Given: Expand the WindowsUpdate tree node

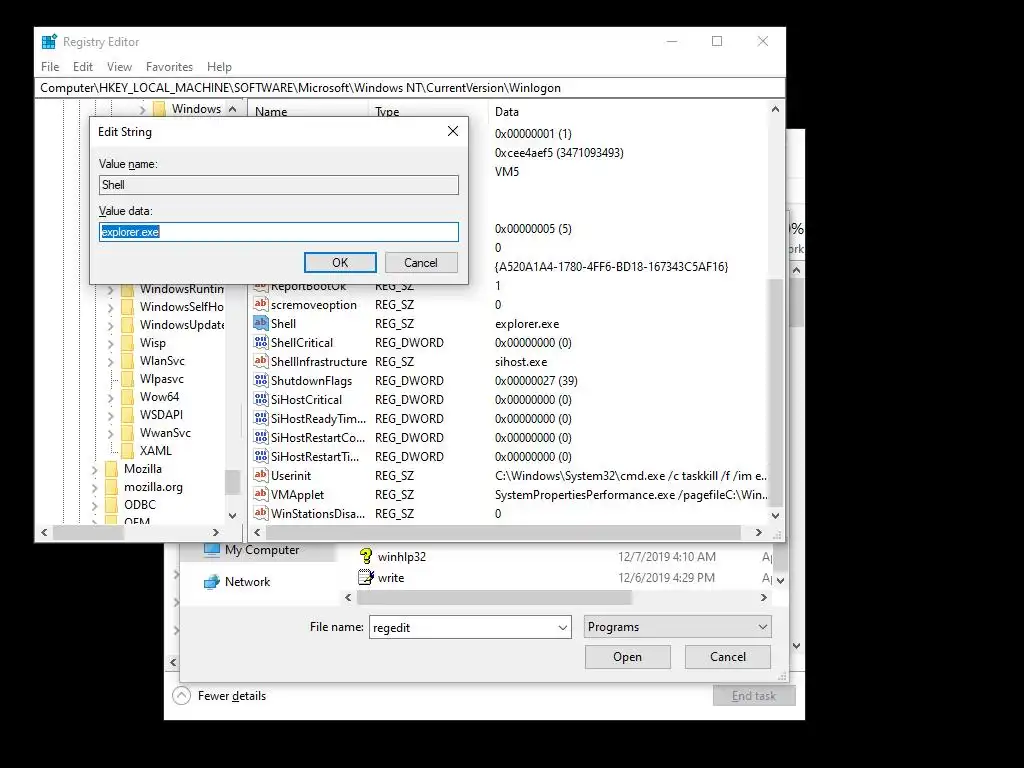Looking at the screenshot, I should click(110, 325).
